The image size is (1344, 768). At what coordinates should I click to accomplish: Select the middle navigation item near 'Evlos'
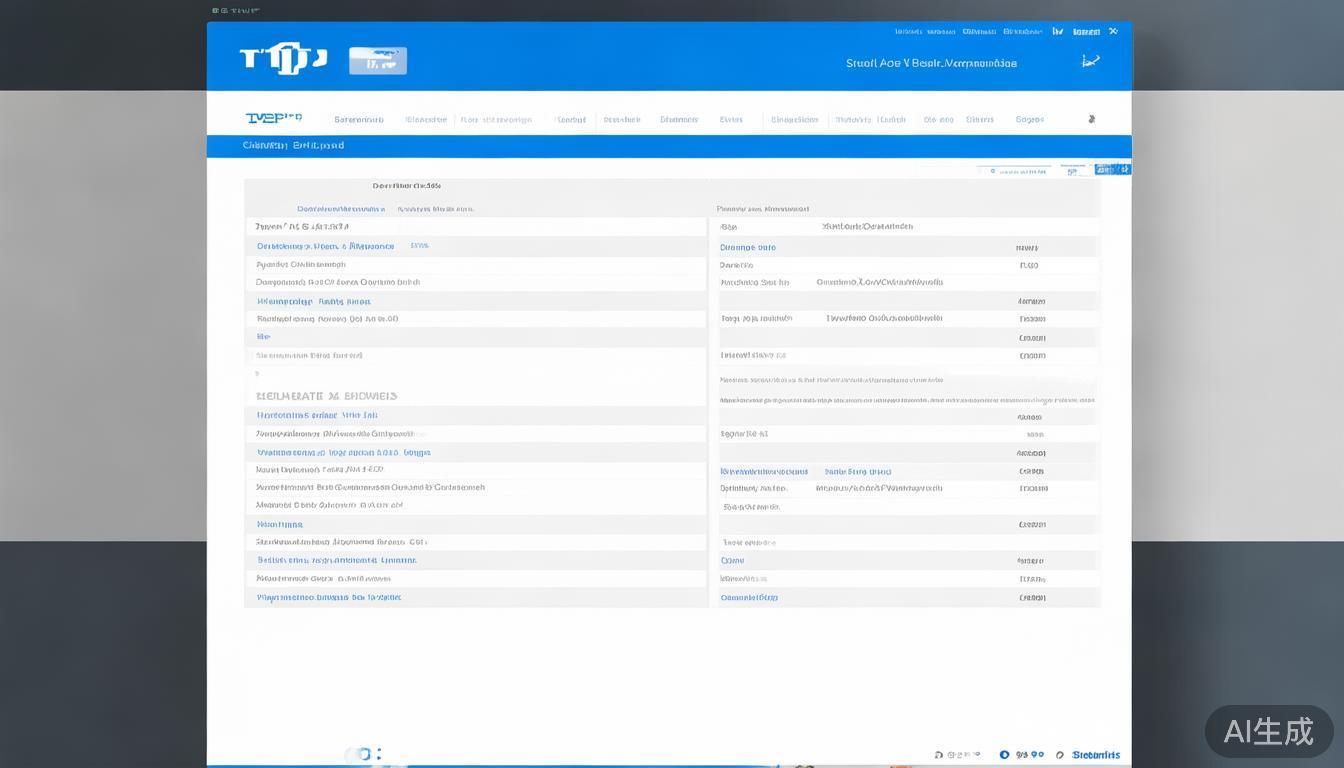point(731,119)
